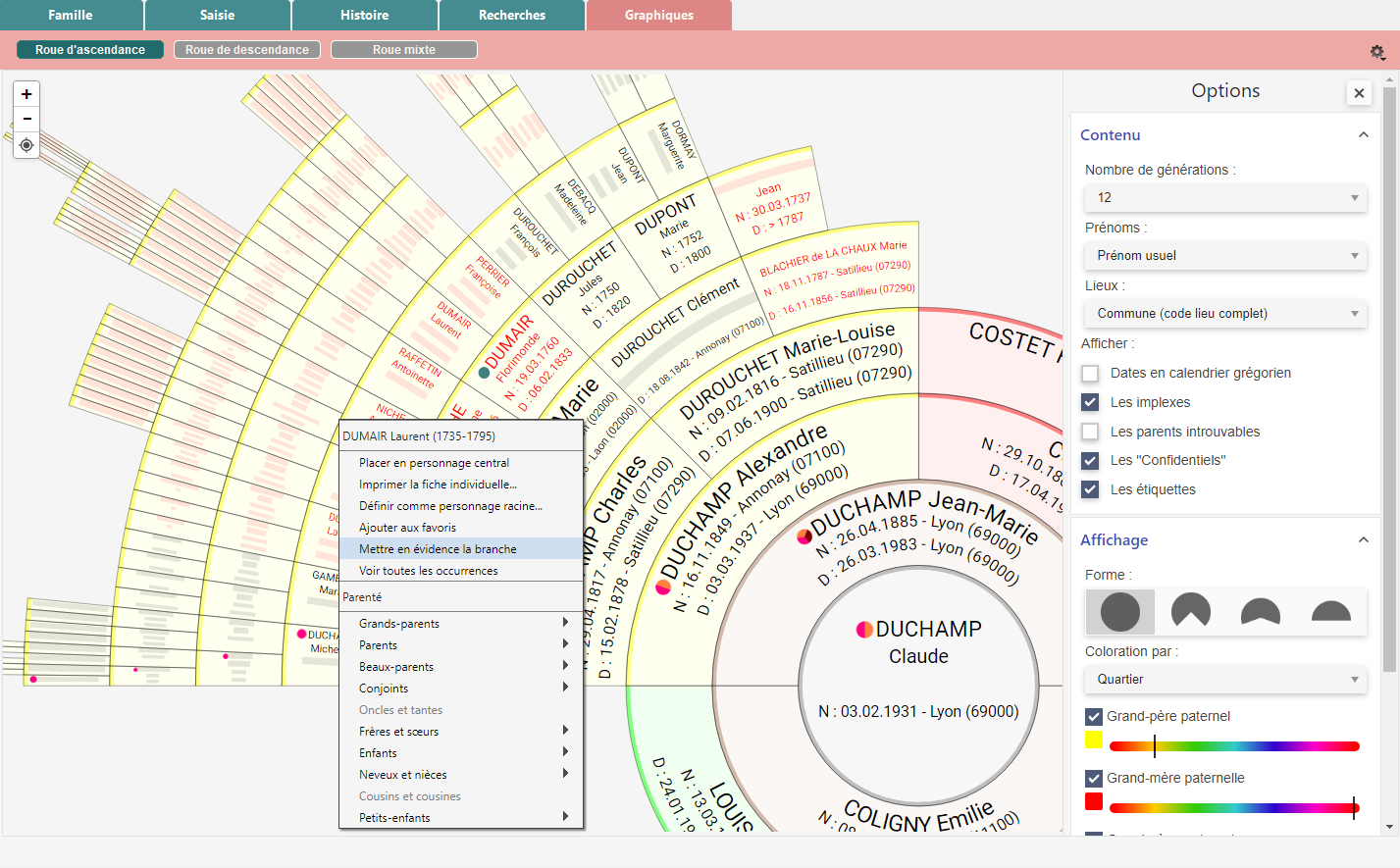The width and height of the screenshot is (1400, 868).
Task: Click the COLIGNY Emilie segment
Action: point(920,814)
